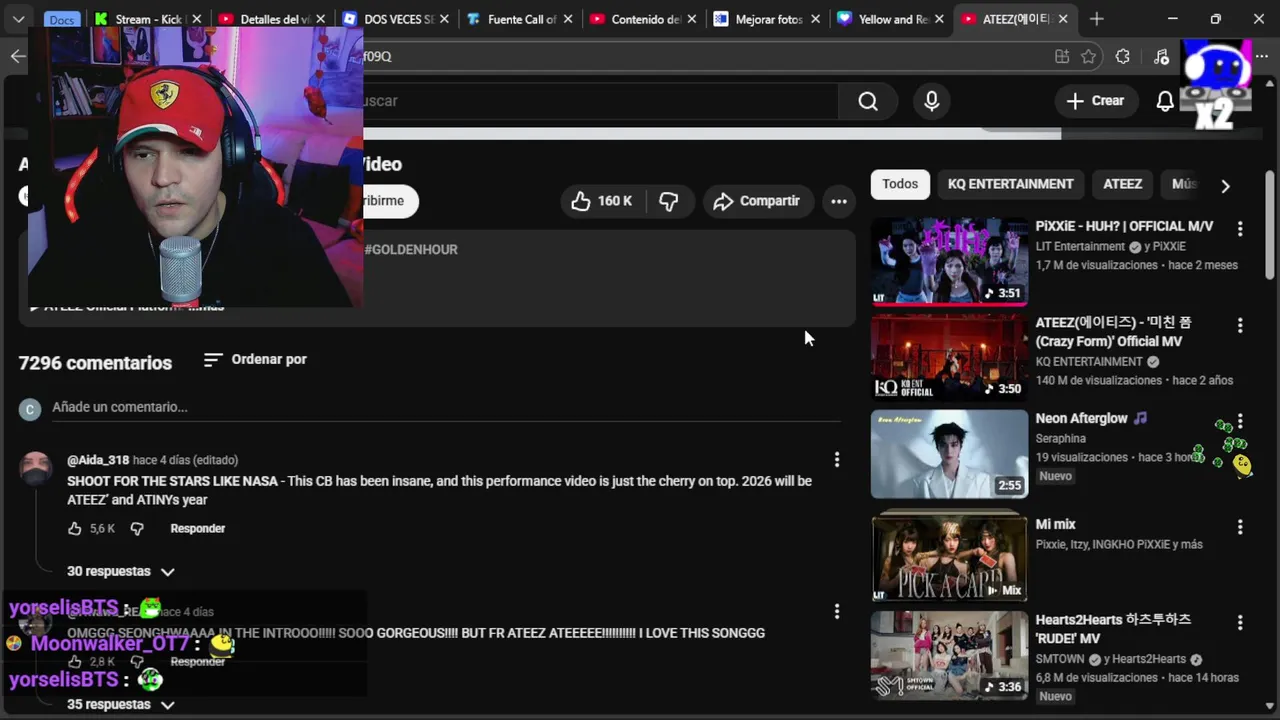Open Crazy Form video thumbnail
The image size is (1280, 720).
click(949, 357)
